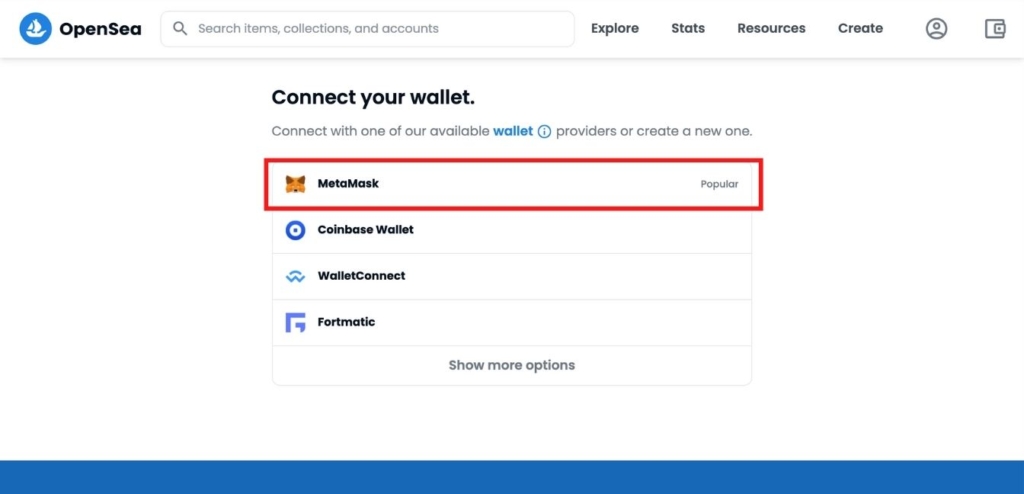Click the MetaMask fox icon

pos(295,184)
